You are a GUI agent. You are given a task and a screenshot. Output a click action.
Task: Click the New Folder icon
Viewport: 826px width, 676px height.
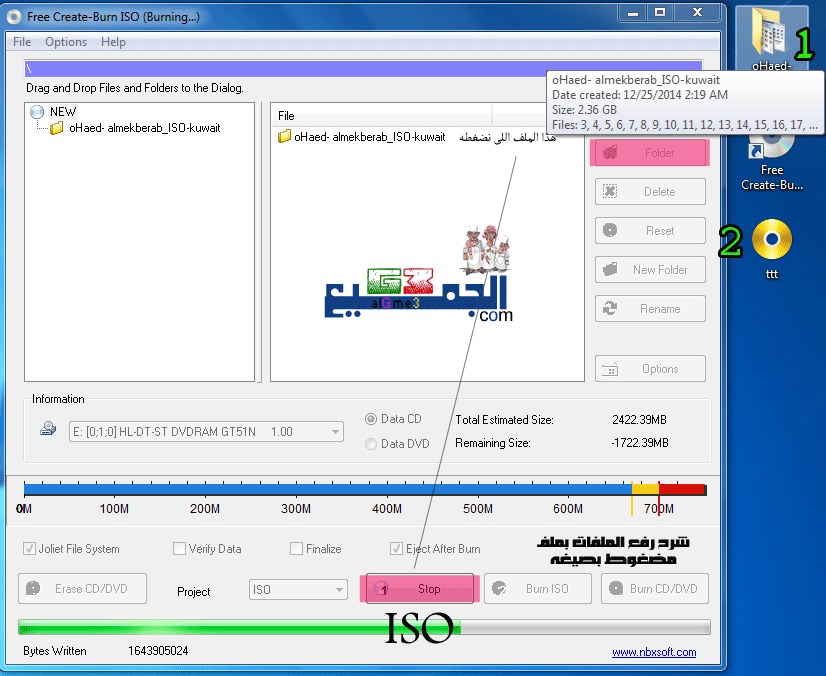[610, 269]
